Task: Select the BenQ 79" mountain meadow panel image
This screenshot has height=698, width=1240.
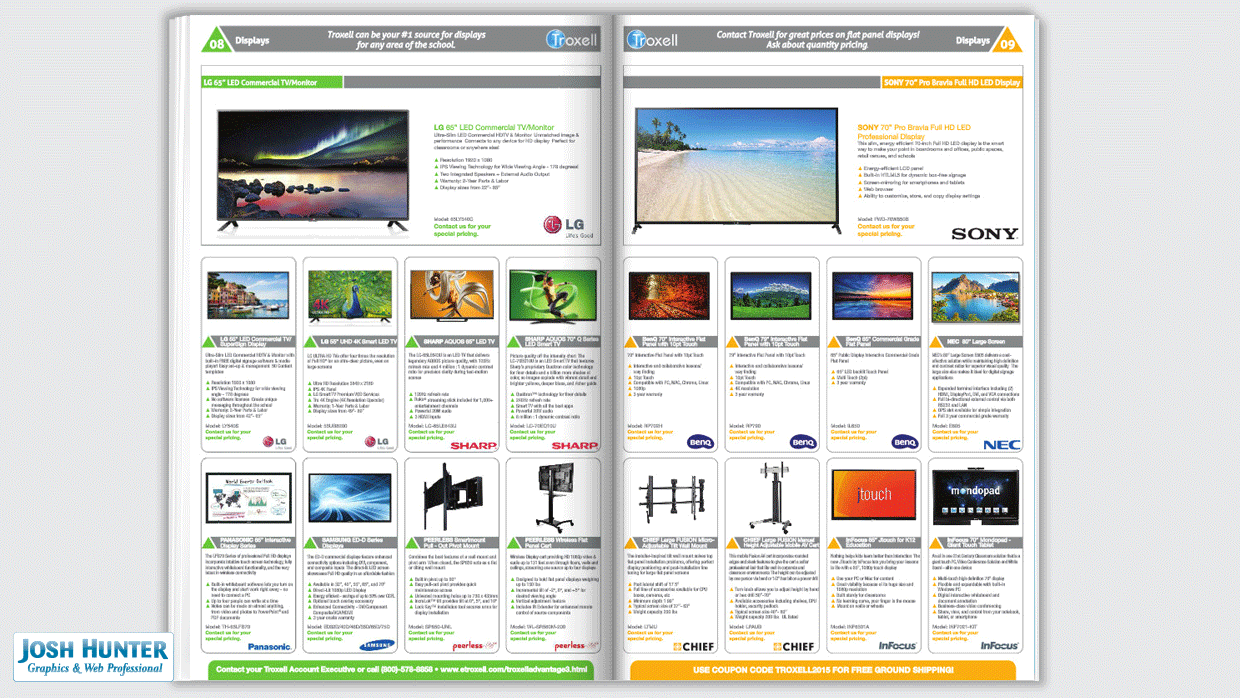Action: (x=771, y=296)
